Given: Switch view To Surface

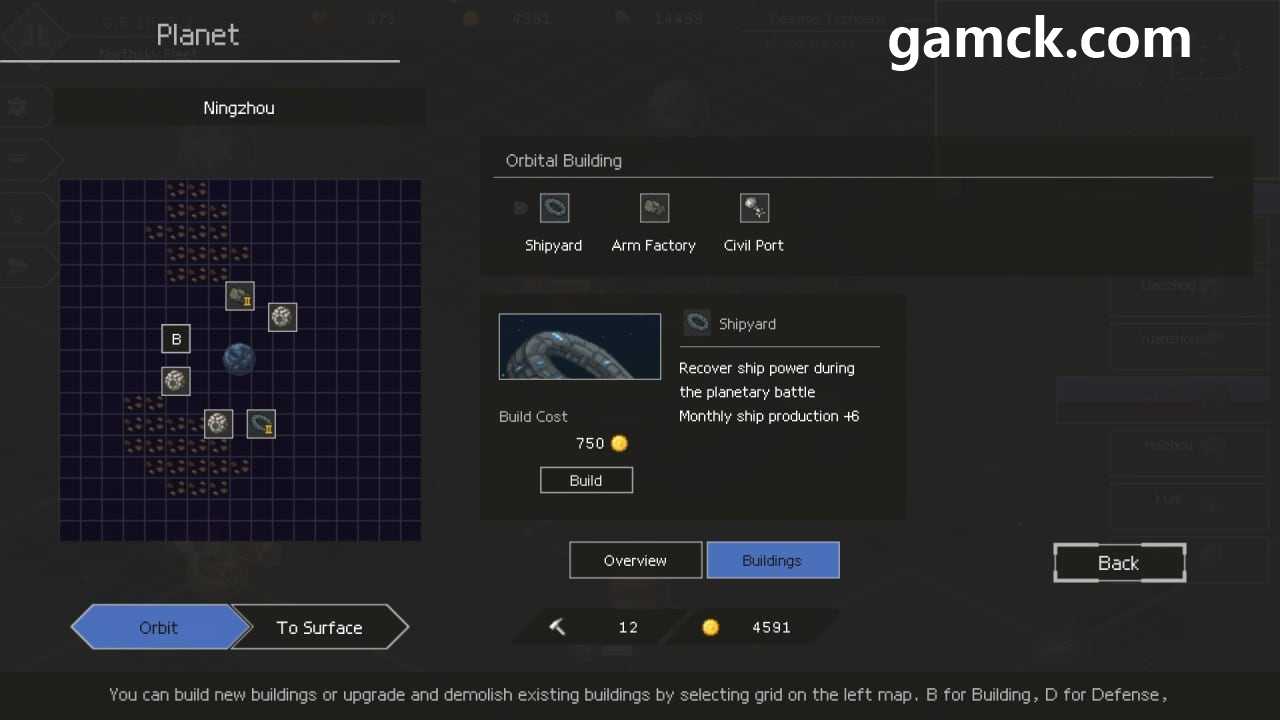Looking at the screenshot, I should click(x=319, y=628).
